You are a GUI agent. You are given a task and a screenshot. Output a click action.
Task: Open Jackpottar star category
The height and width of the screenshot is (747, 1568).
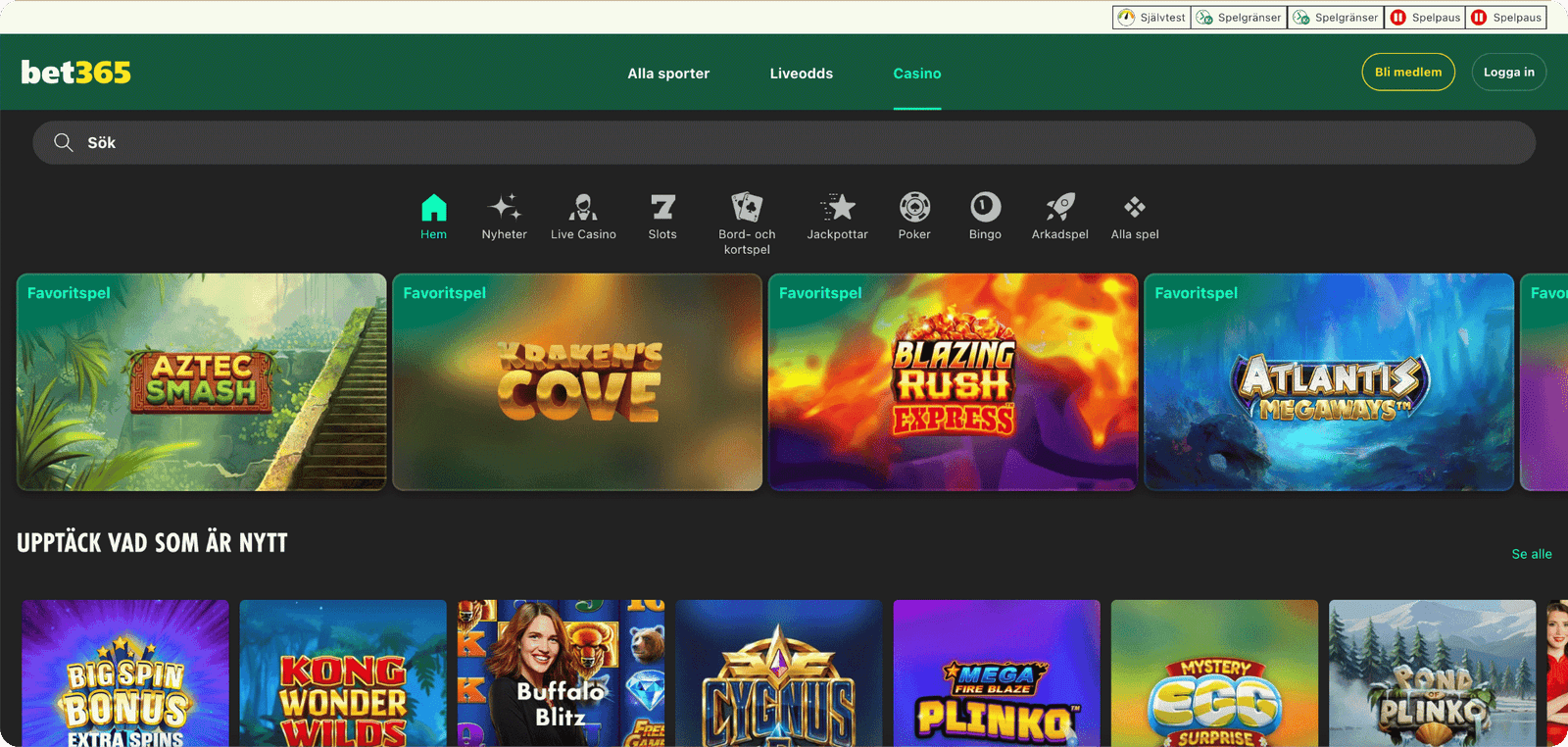coord(838,216)
